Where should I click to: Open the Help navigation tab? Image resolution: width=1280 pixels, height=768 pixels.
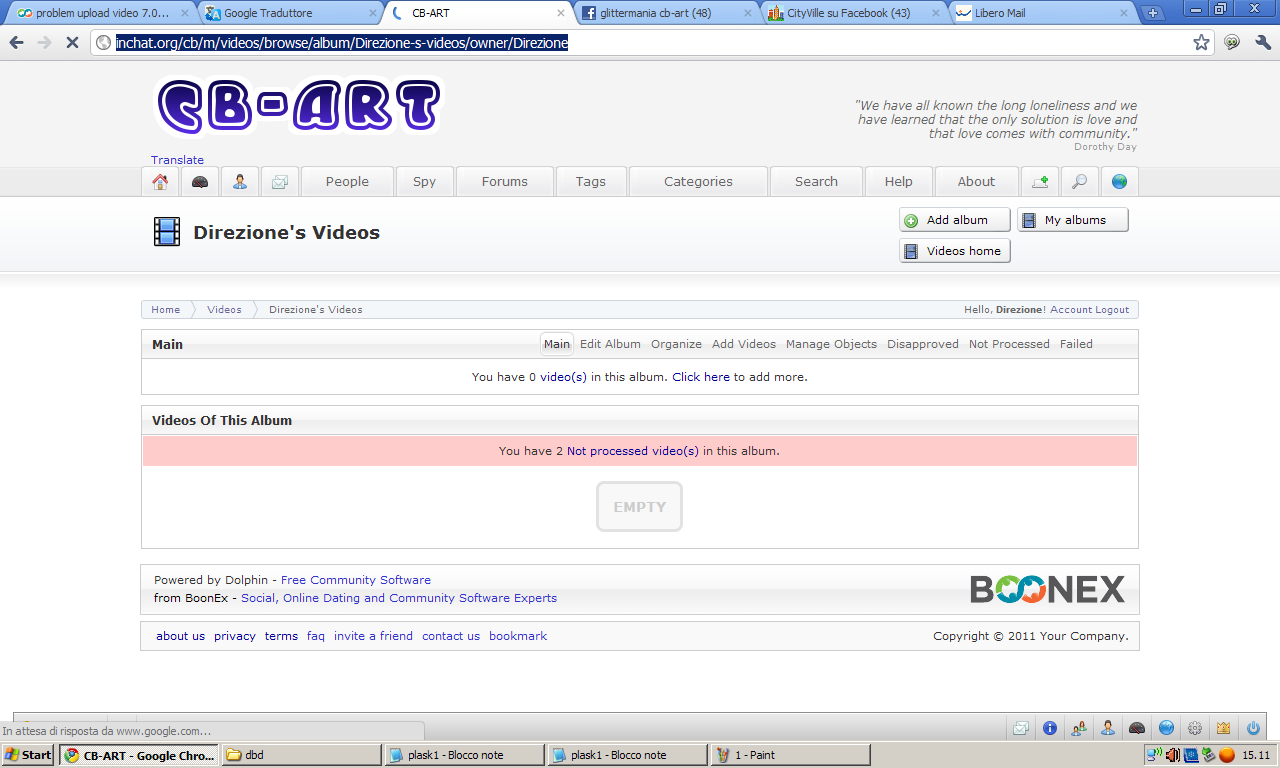point(899,182)
